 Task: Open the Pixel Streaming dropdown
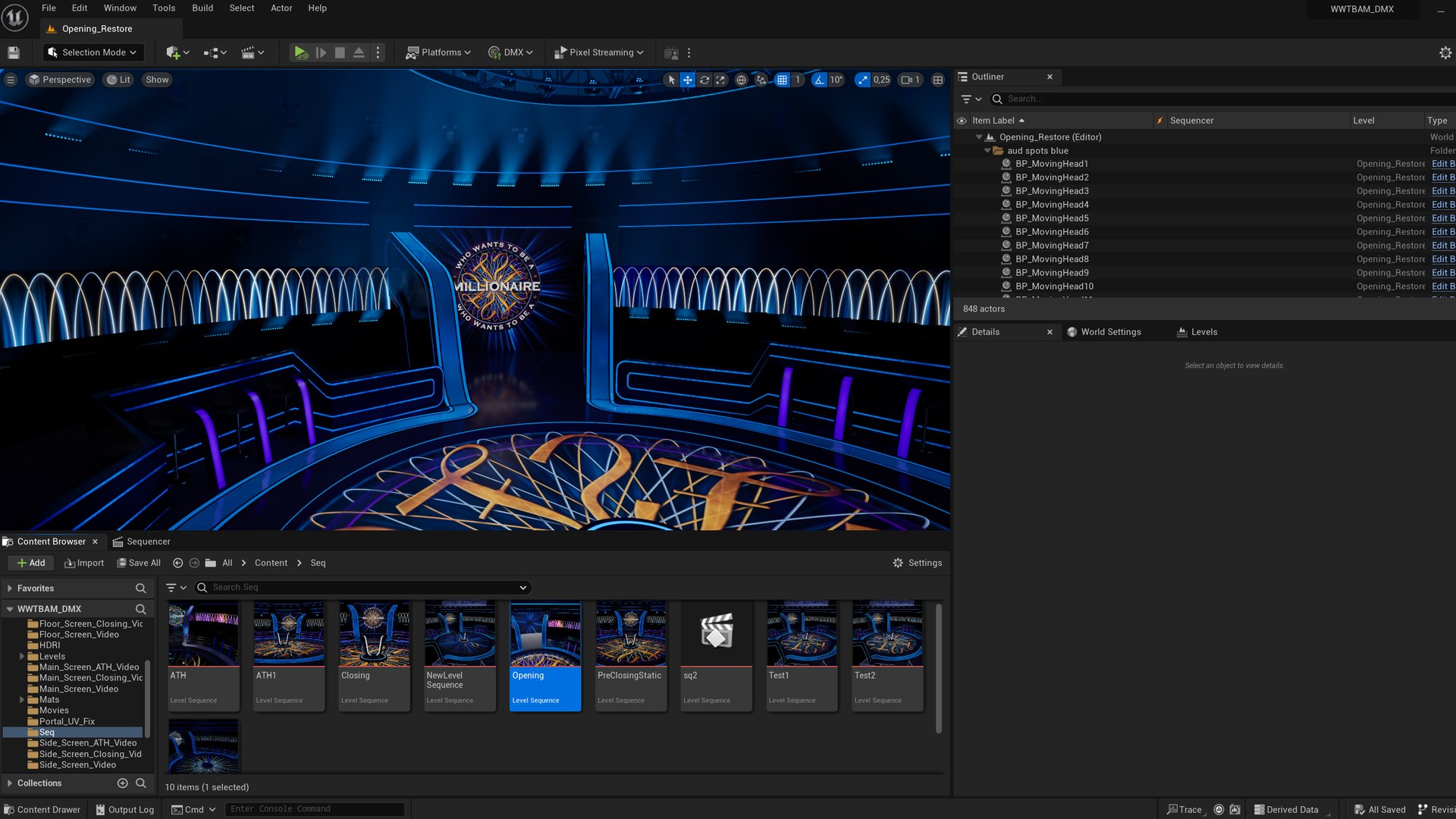(599, 52)
